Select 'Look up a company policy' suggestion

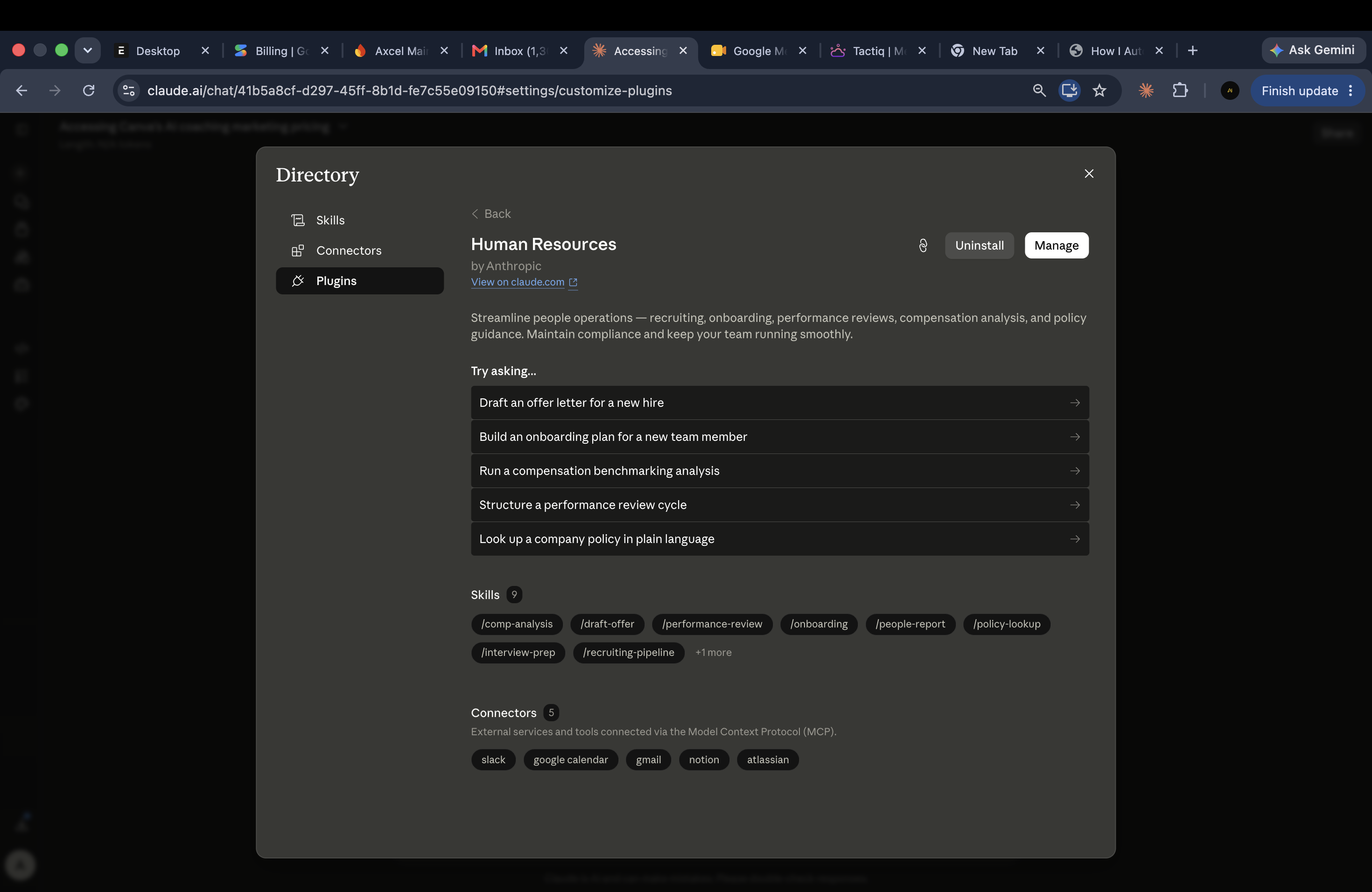779,539
